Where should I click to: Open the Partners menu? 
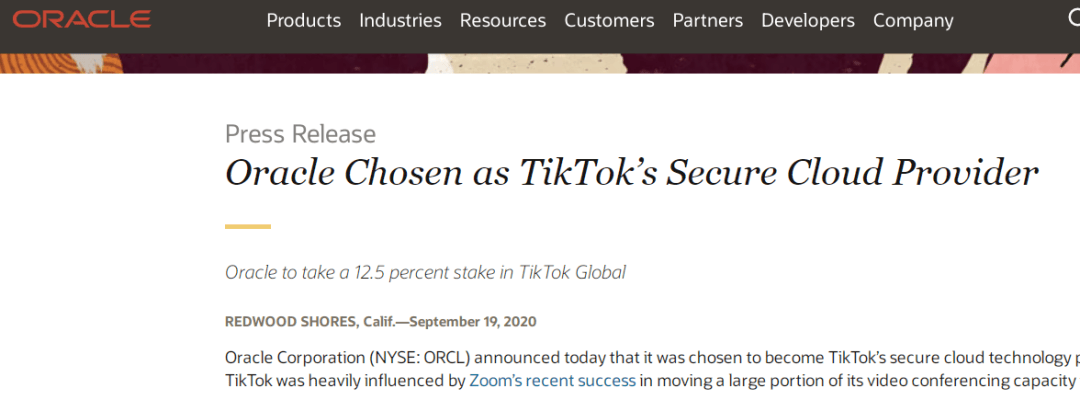(707, 20)
